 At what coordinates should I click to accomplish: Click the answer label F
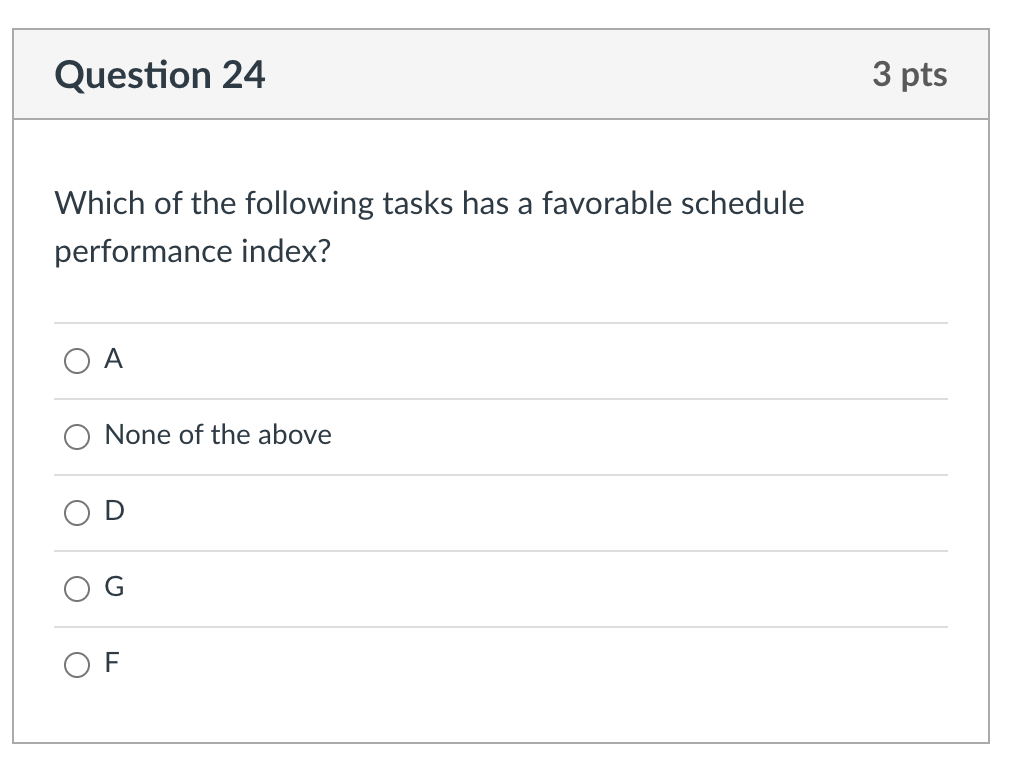[111, 662]
